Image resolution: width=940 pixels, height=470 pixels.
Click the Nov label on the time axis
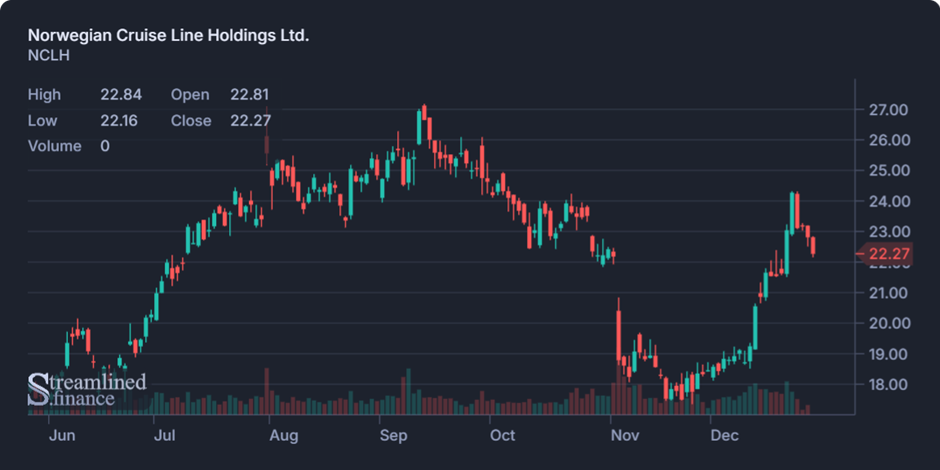click(x=625, y=435)
